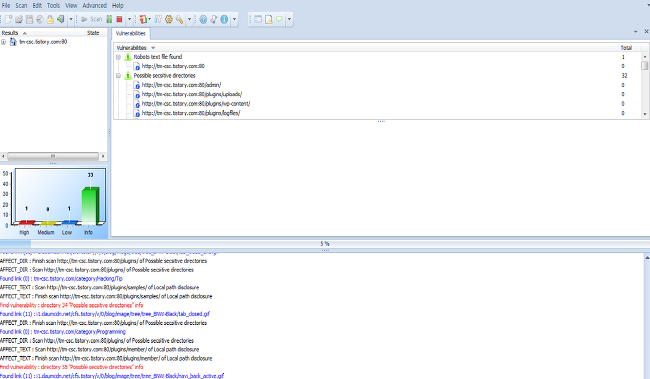
Task: Select tm-csc.tistory.com:80 in Results tree
Action: (43, 42)
